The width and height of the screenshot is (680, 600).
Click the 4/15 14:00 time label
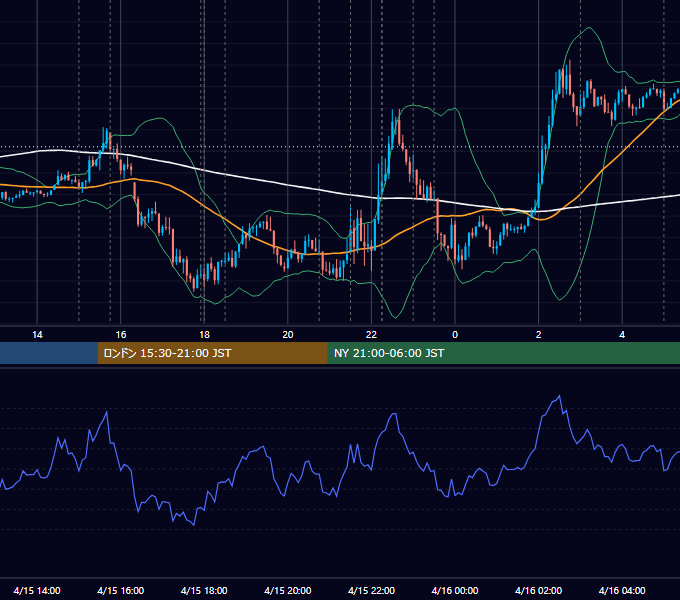coord(37,590)
